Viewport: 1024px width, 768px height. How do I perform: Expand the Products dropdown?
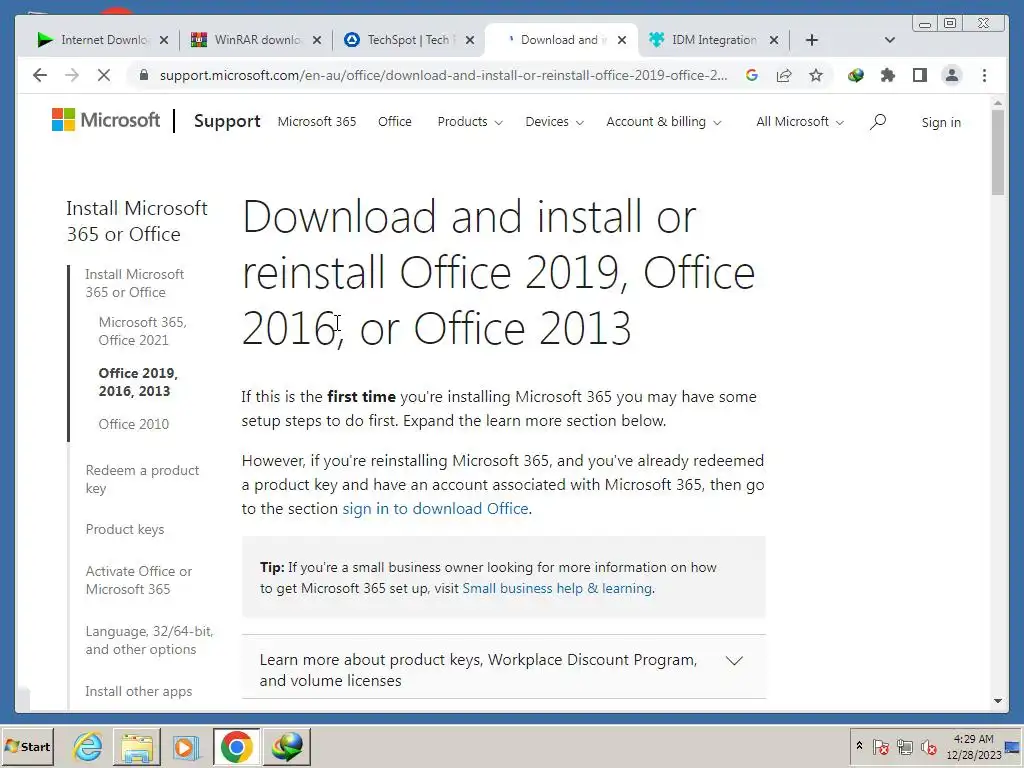470,121
